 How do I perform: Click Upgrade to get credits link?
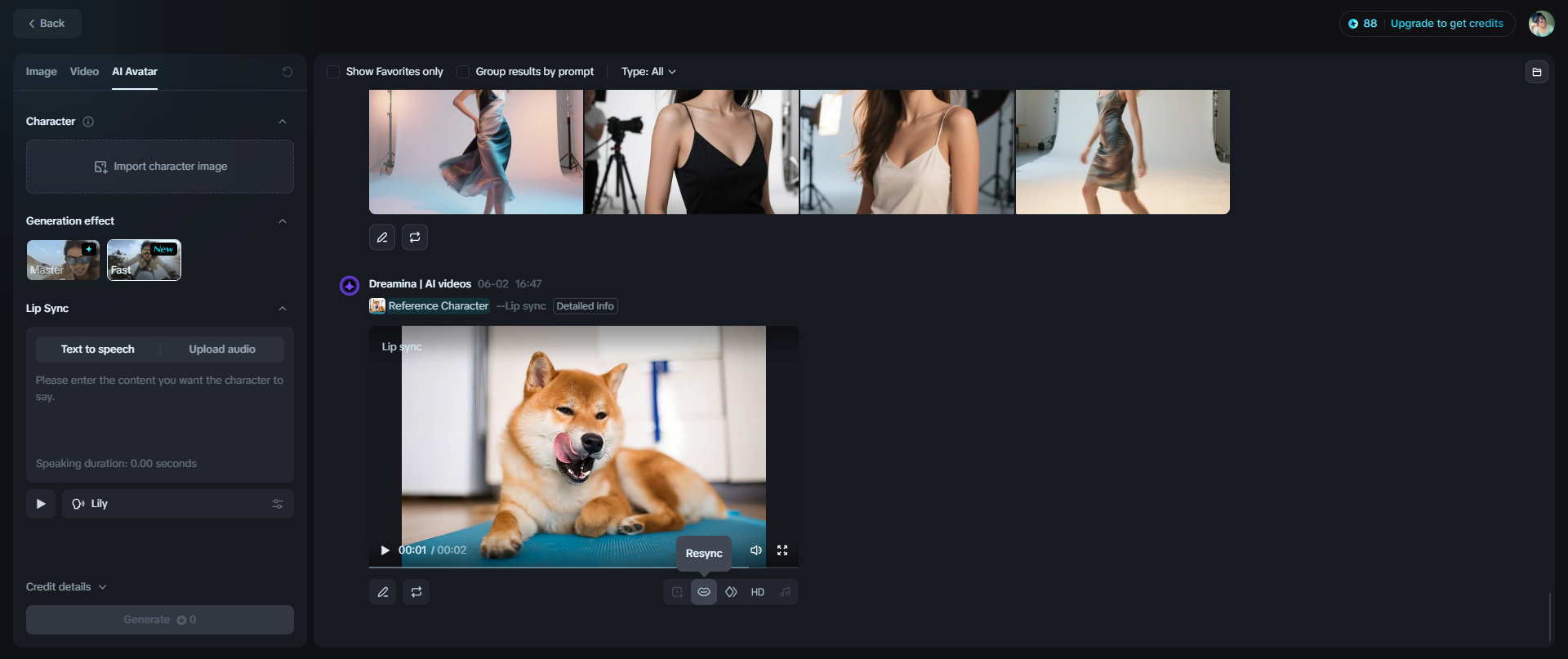(1446, 24)
